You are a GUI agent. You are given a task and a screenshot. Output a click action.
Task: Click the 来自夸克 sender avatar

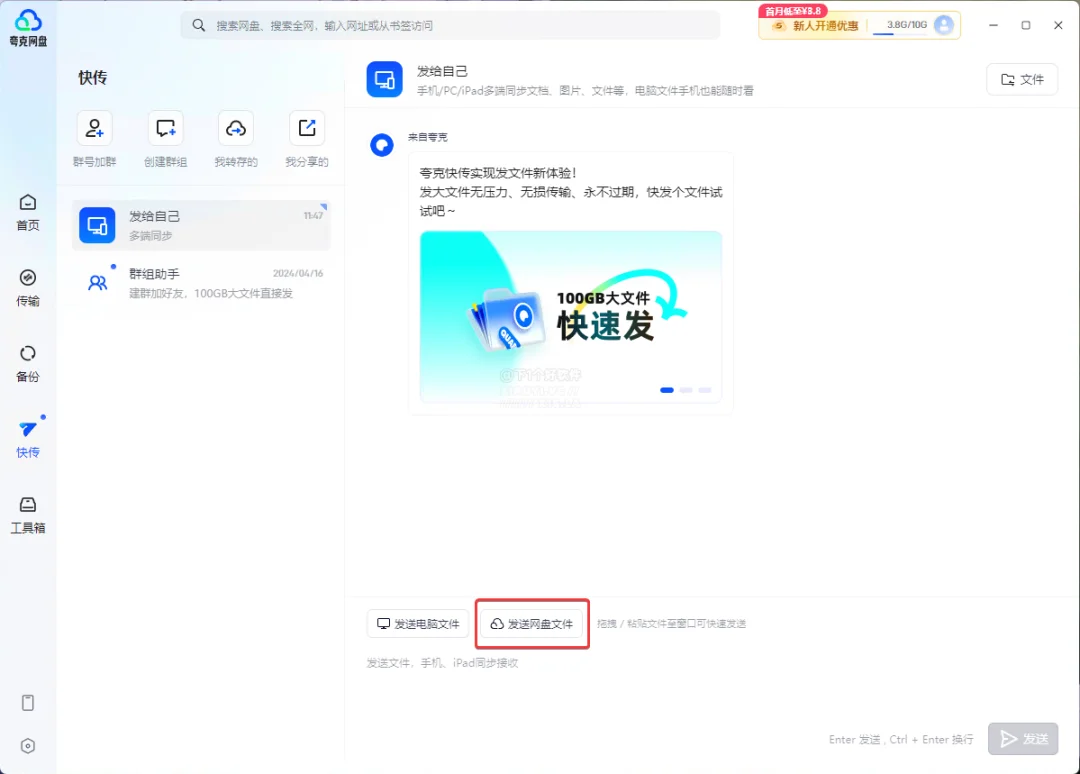(x=382, y=145)
